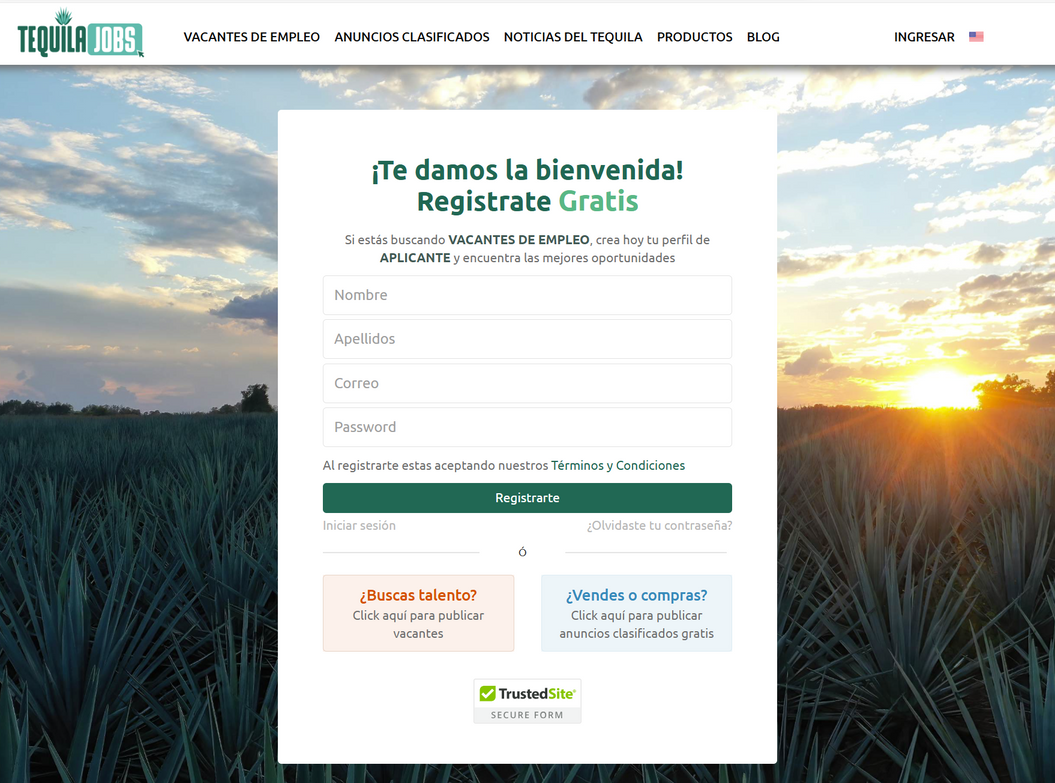
Task: Open Términos y Condiciones link
Action: [618, 466]
